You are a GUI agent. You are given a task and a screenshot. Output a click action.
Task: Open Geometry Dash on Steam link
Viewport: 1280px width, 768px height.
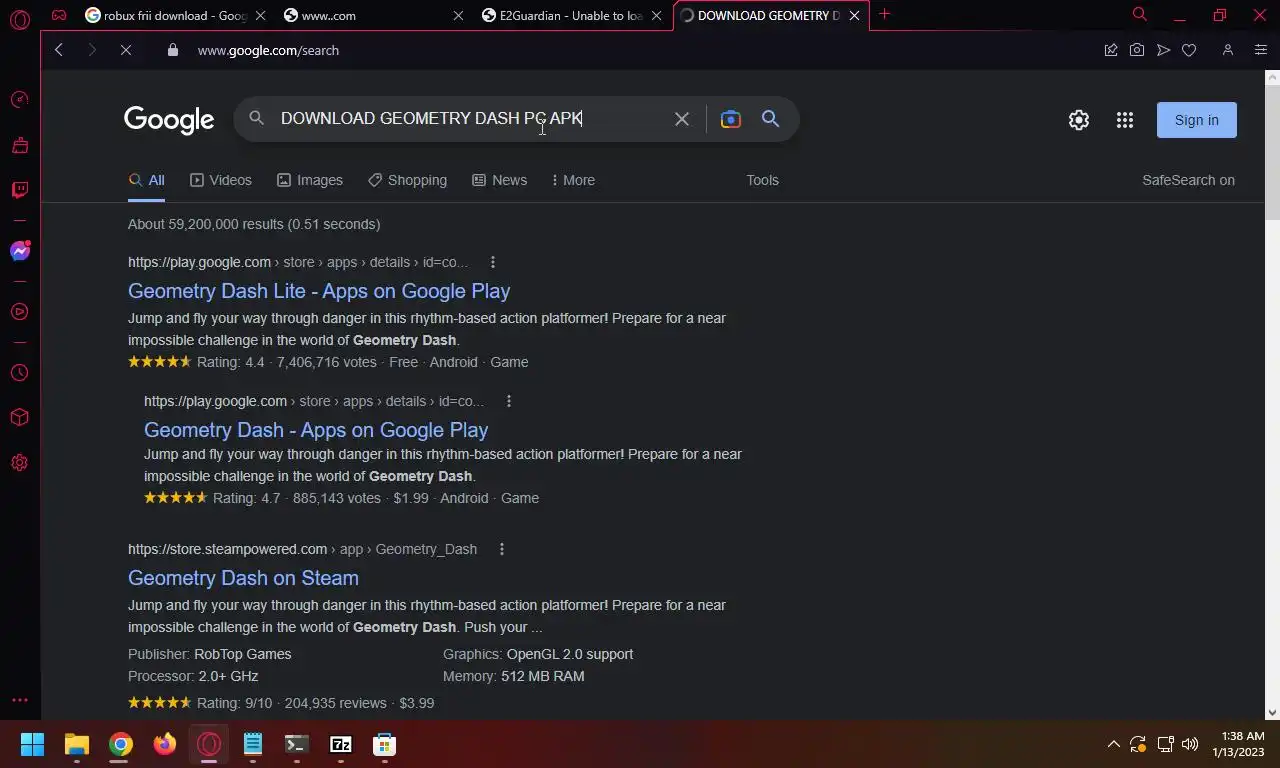(x=243, y=578)
